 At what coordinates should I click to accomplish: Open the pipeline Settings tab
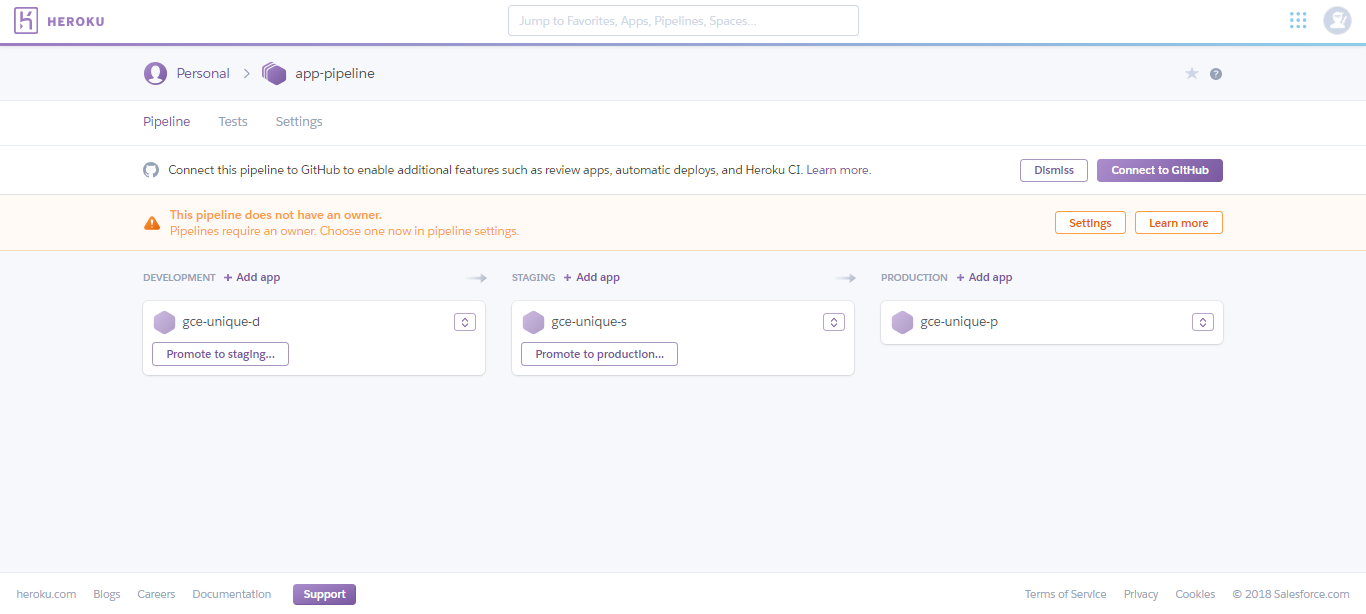pyautogui.click(x=299, y=122)
